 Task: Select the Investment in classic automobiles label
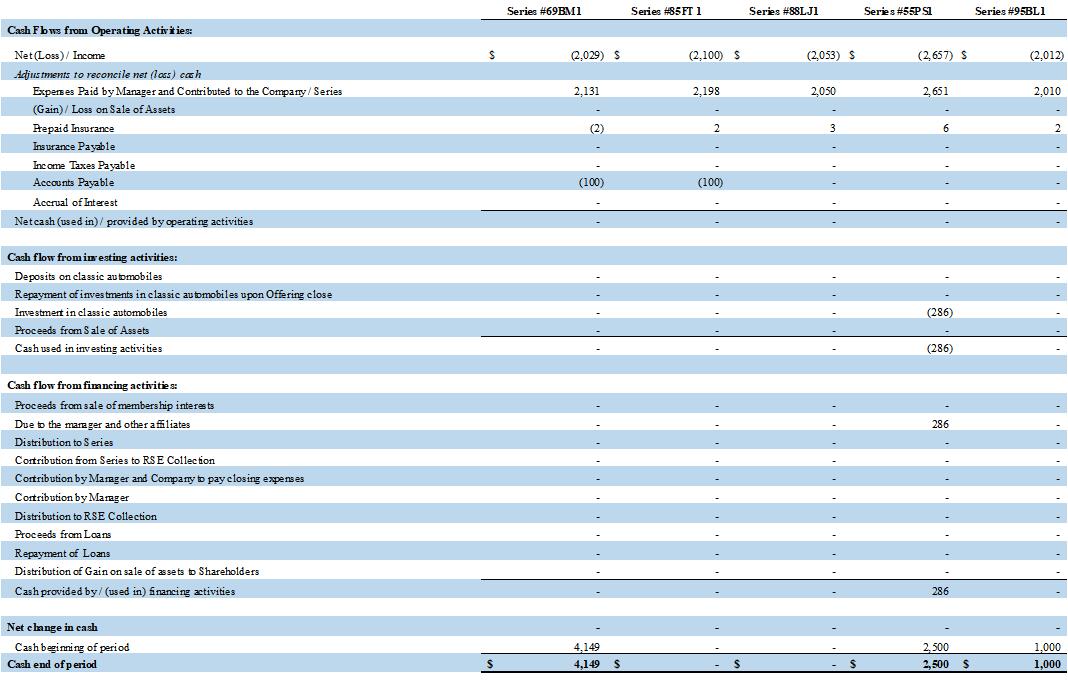pos(91,312)
